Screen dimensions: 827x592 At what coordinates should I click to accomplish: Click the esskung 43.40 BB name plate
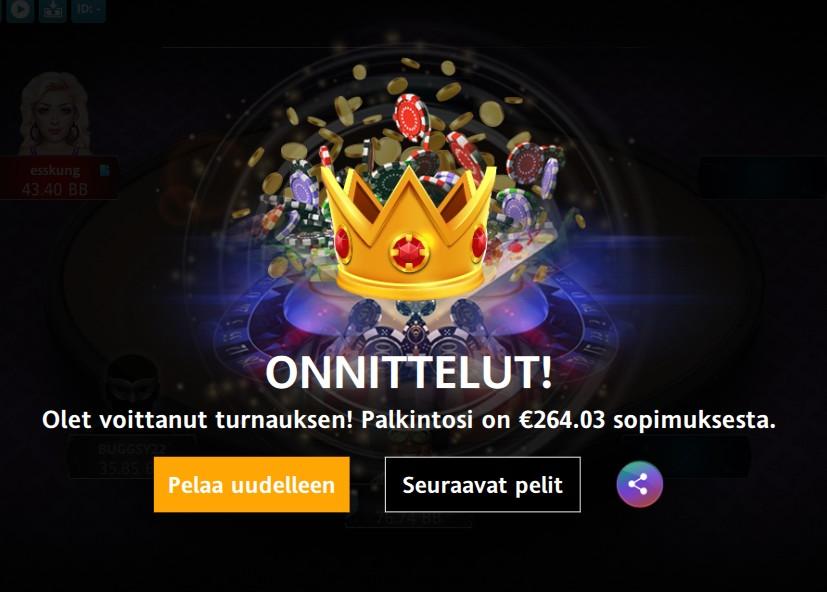tap(58, 179)
